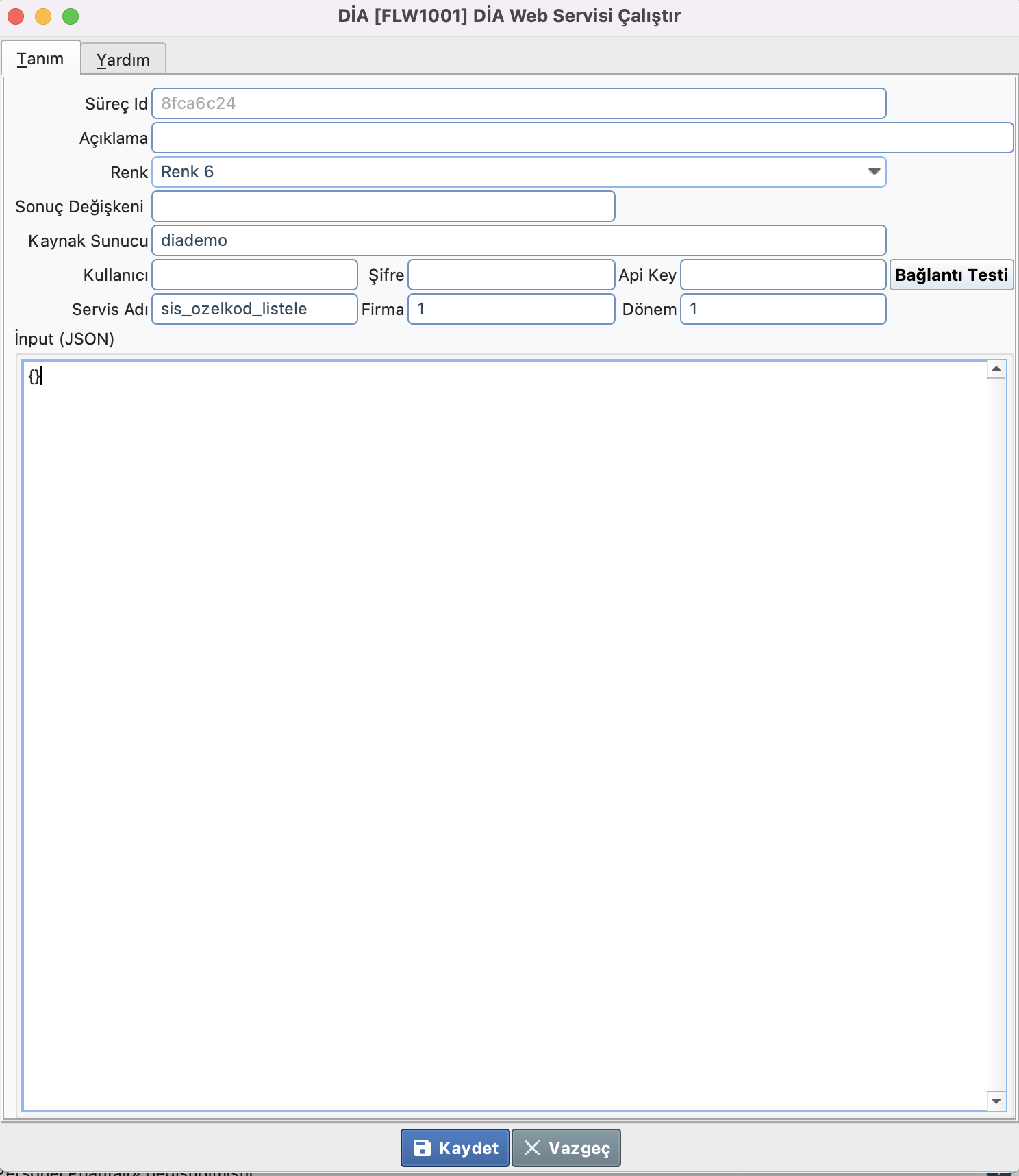
Task: Select the Tanım tab
Action: tap(40, 59)
